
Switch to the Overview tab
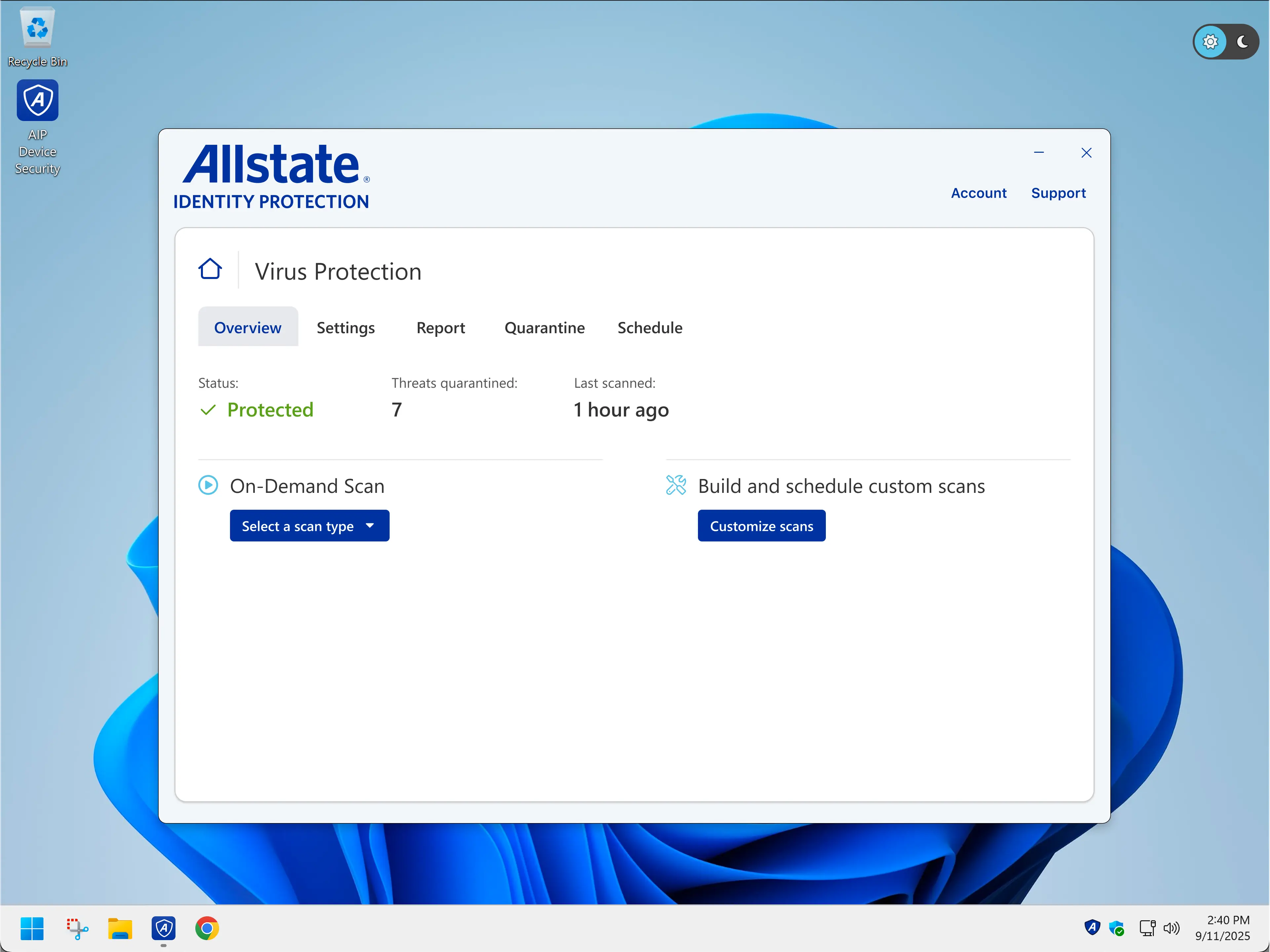[248, 327]
